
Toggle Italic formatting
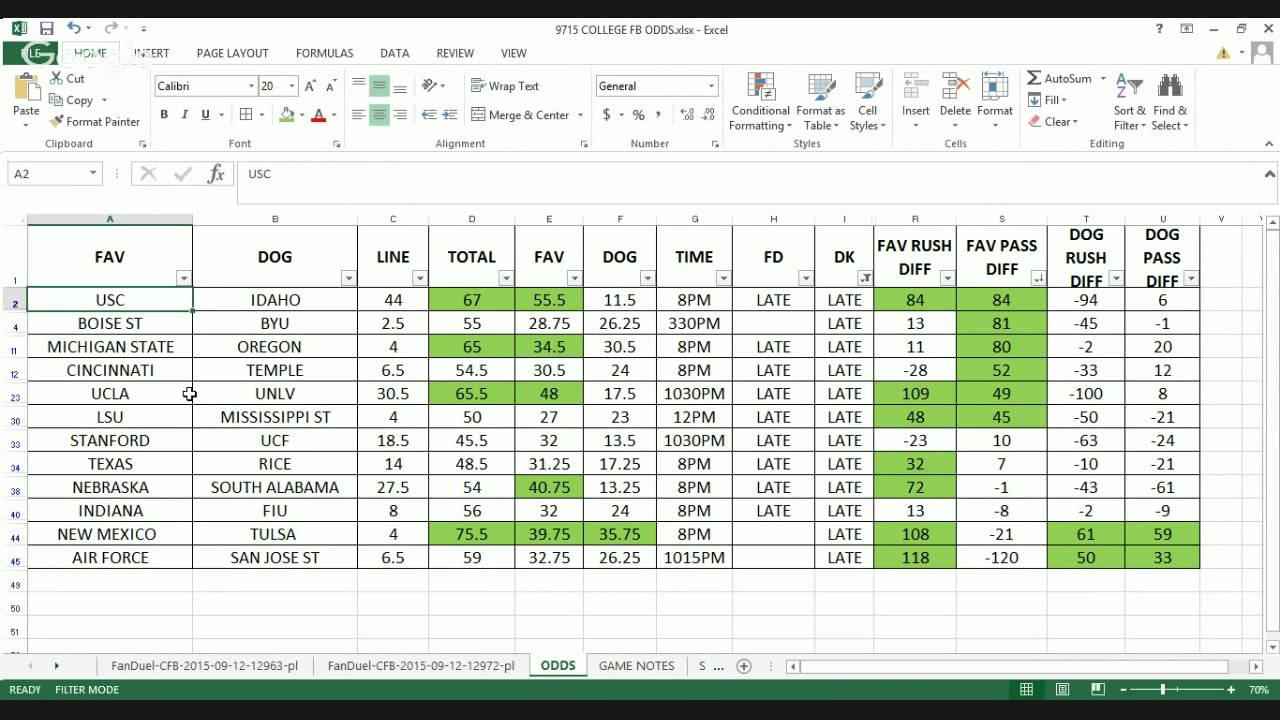[x=185, y=115]
